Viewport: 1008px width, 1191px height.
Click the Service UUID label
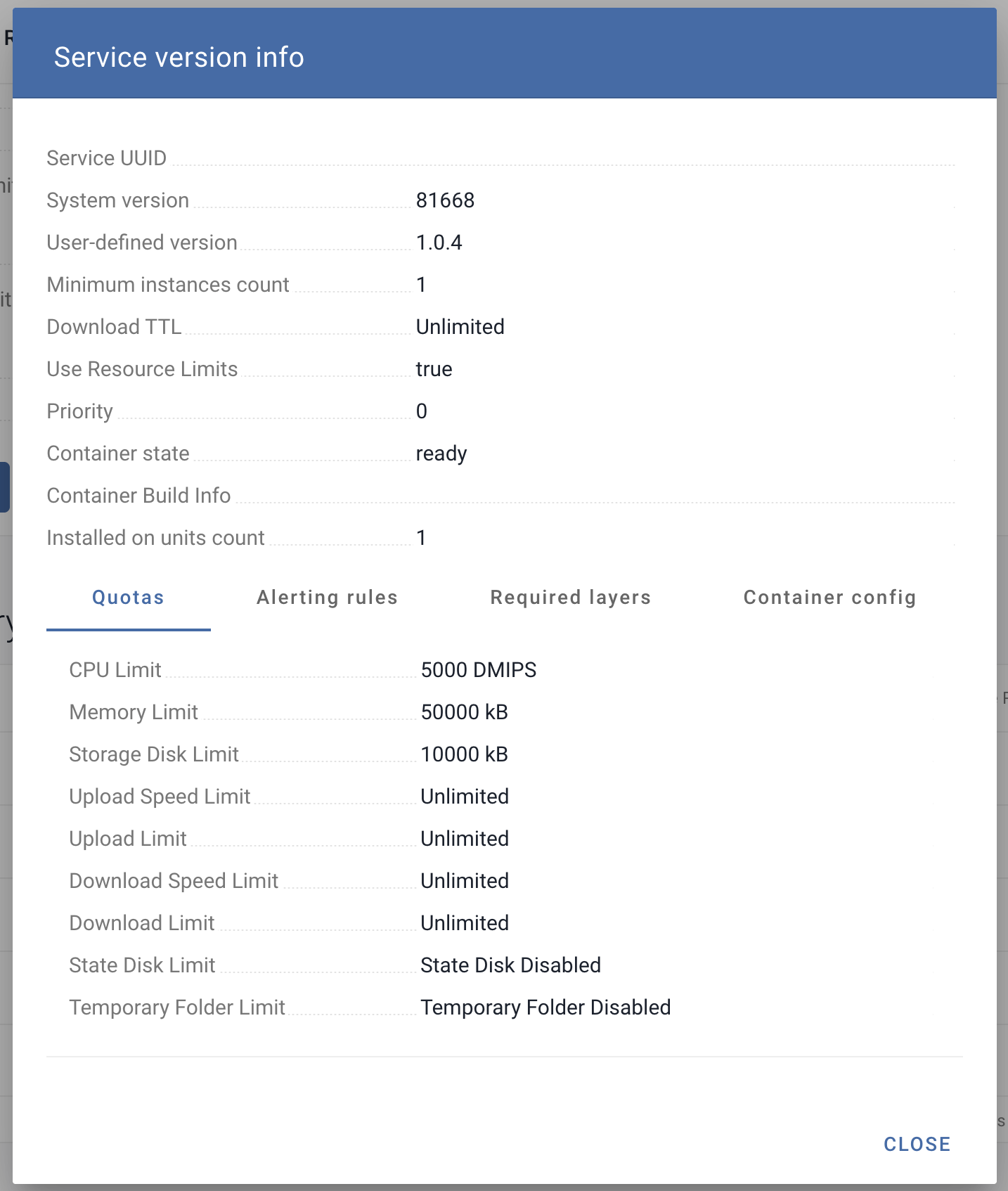pyautogui.click(x=106, y=158)
